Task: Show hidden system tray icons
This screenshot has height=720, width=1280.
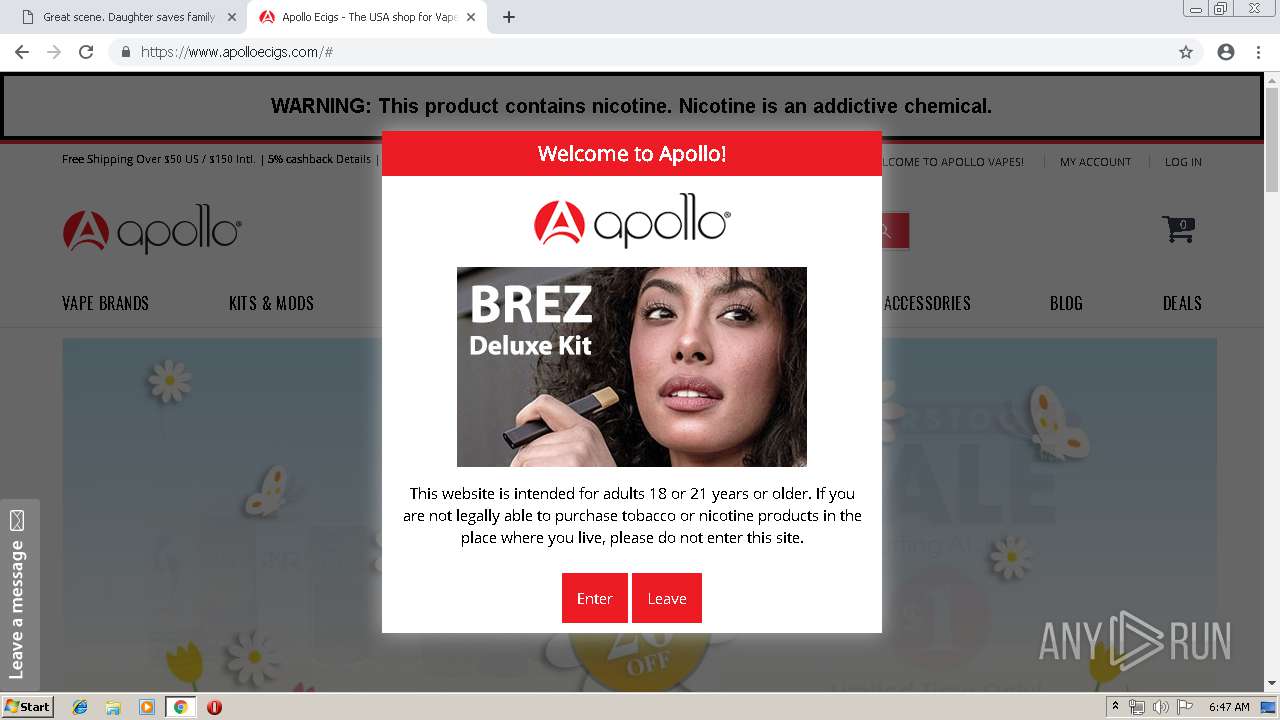Action: pos(1116,707)
